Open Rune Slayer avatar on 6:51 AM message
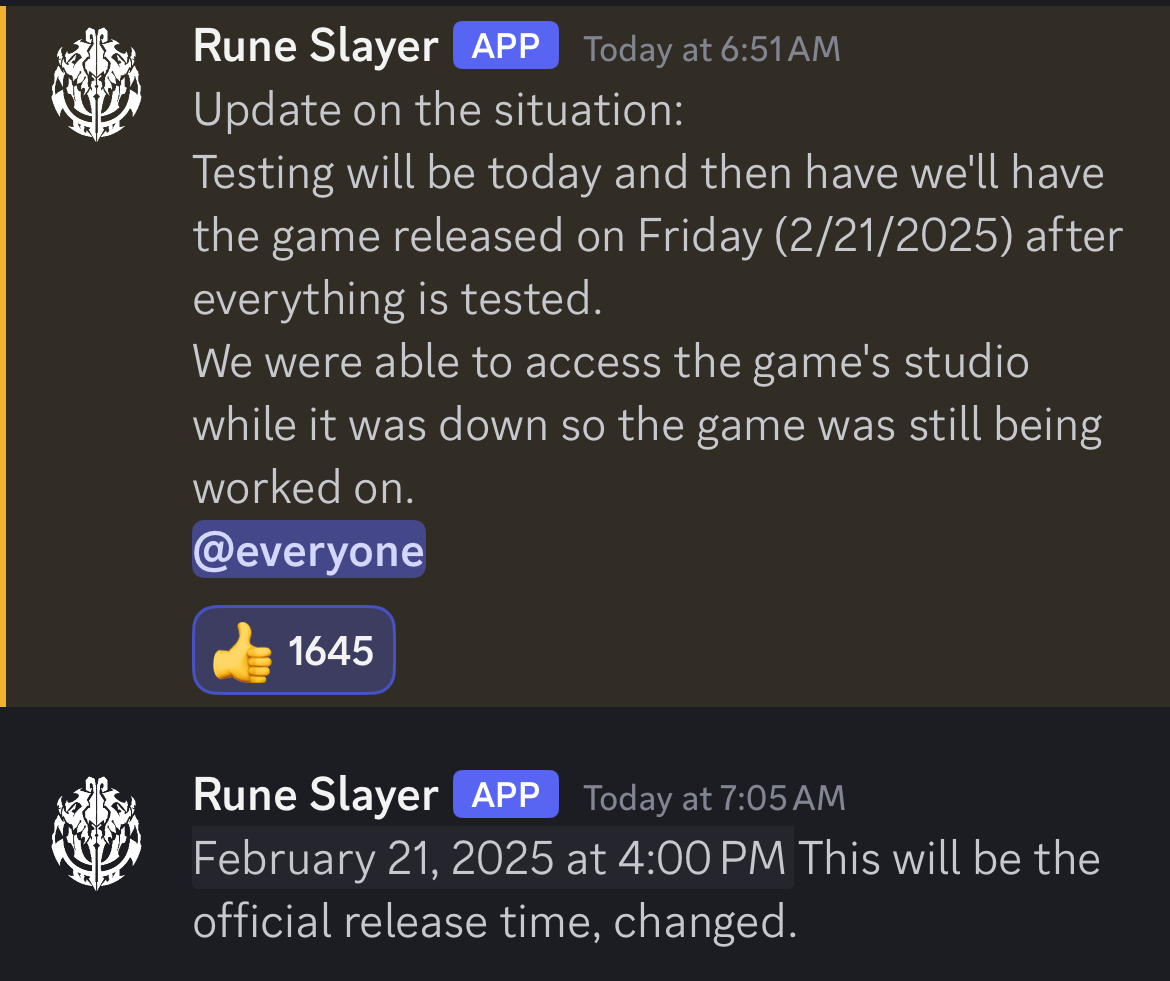The height and width of the screenshot is (981, 1170). [96, 84]
